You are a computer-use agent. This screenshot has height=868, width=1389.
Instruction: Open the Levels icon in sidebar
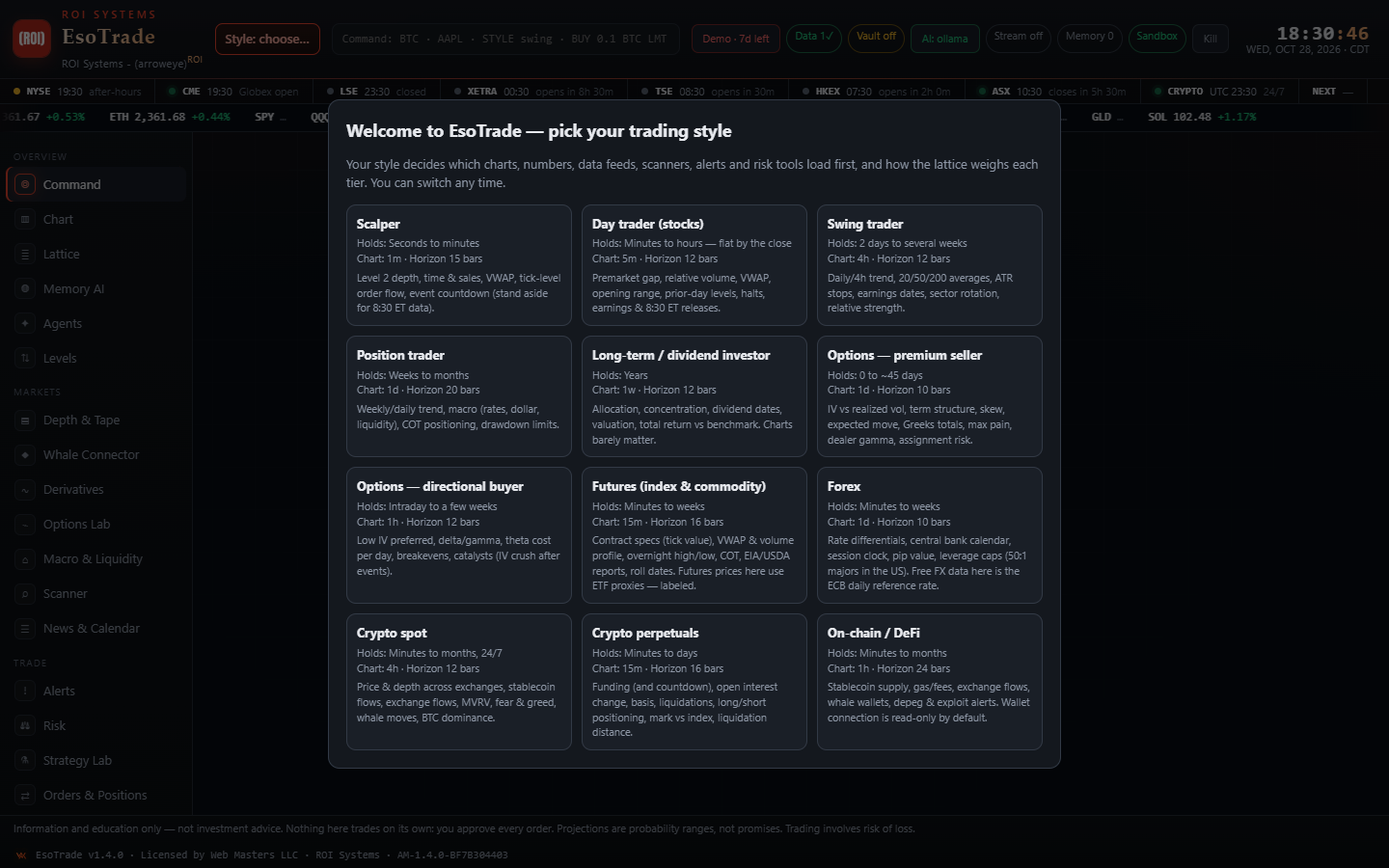tap(25, 358)
